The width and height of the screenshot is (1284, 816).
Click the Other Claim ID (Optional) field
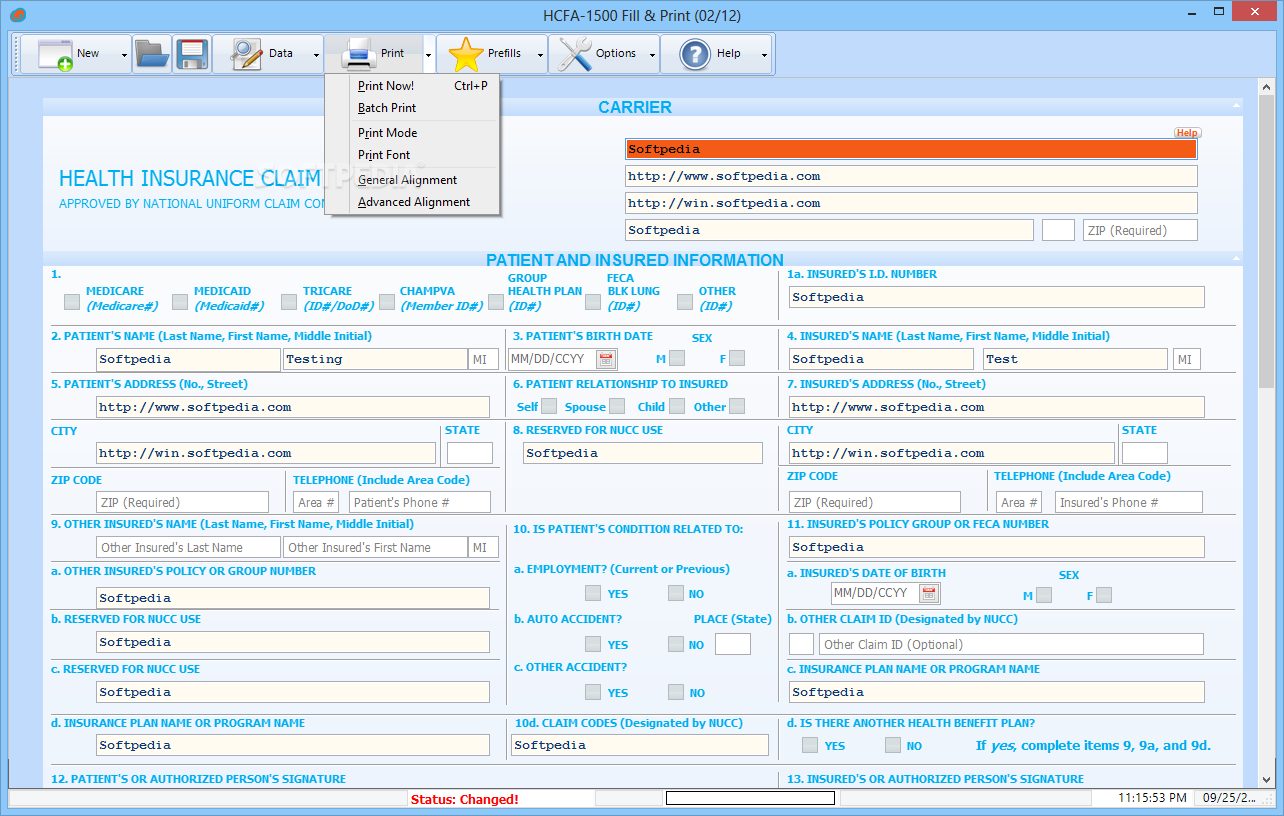coord(1011,644)
